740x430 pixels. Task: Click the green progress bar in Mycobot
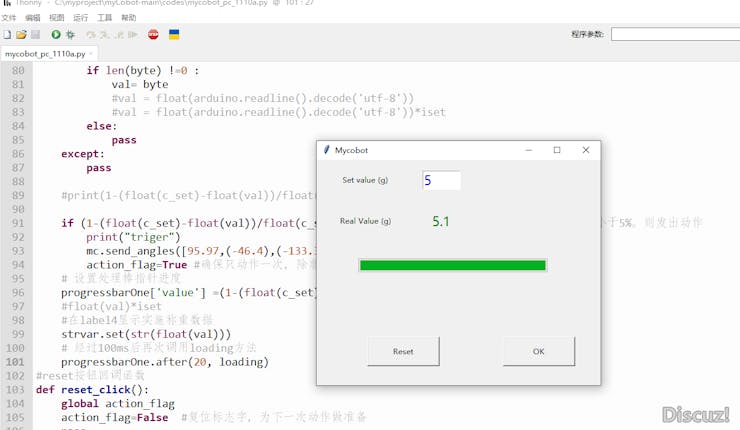(453, 265)
